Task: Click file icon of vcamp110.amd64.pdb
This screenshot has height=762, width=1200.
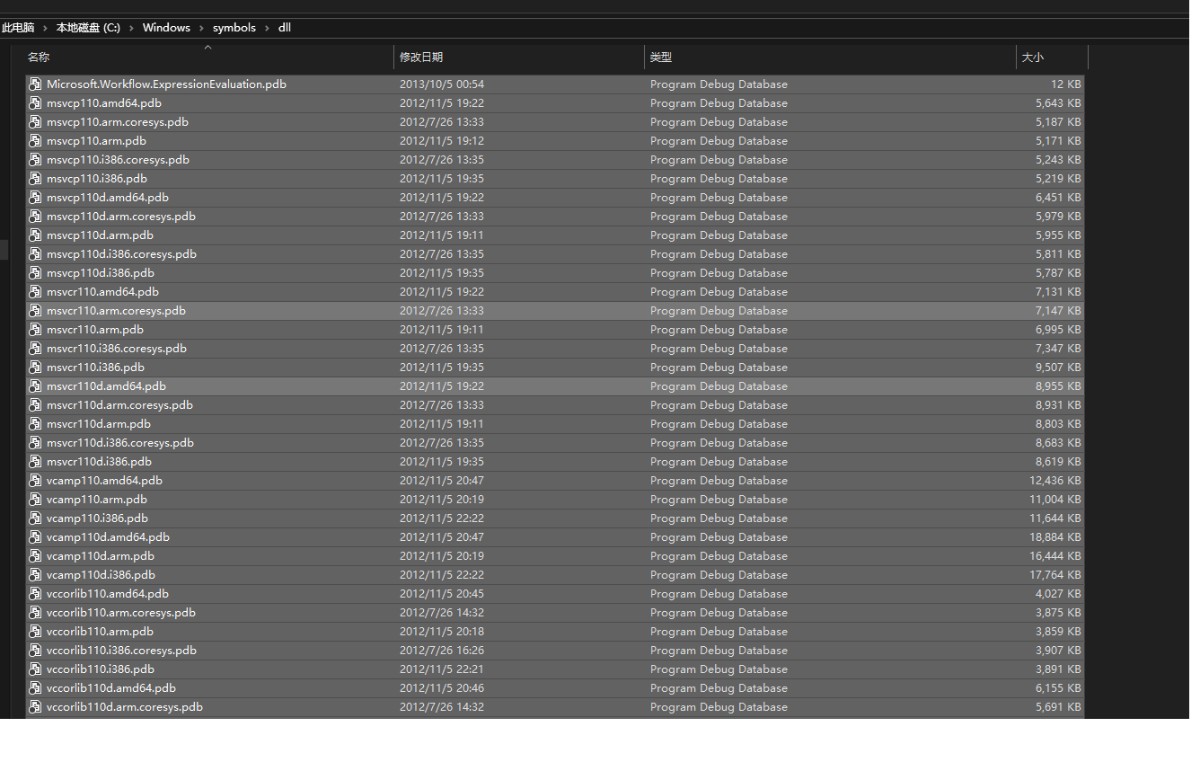Action: (x=35, y=481)
